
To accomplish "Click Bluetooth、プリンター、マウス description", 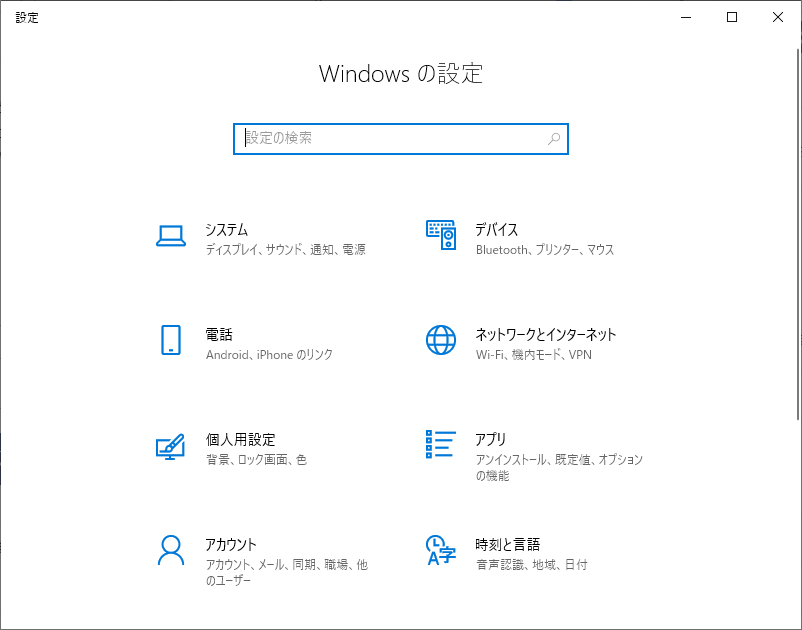I will click(x=545, y=250).
